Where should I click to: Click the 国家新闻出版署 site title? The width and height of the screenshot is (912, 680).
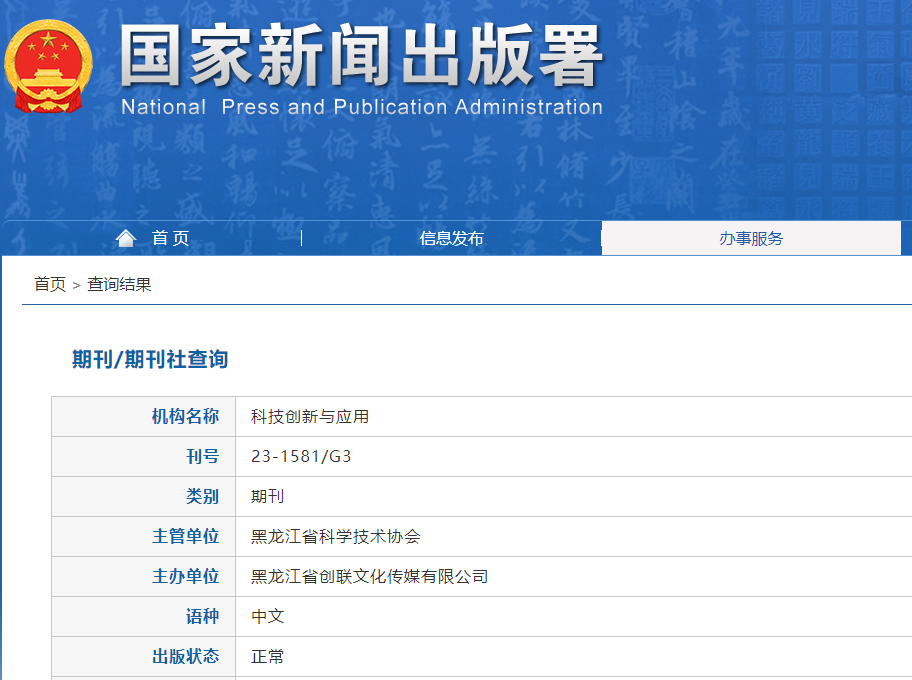[x=361, y=56]
